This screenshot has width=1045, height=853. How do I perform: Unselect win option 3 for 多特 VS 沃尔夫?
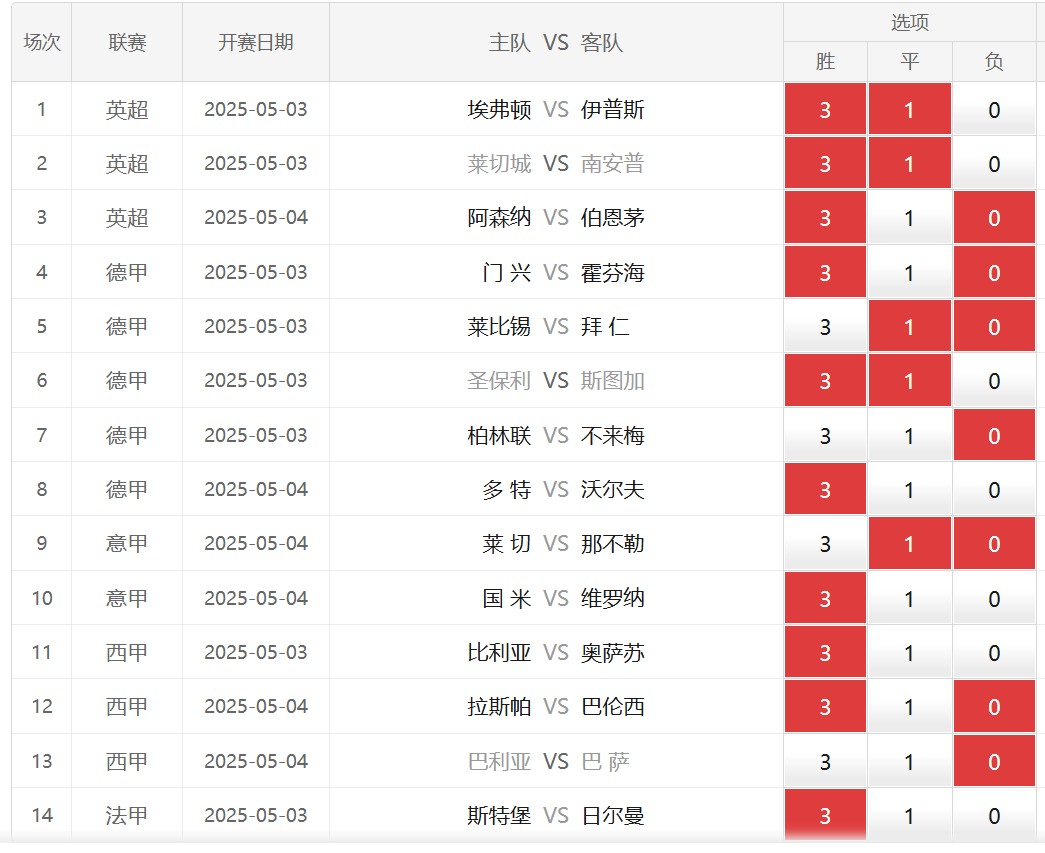[825, 489]
